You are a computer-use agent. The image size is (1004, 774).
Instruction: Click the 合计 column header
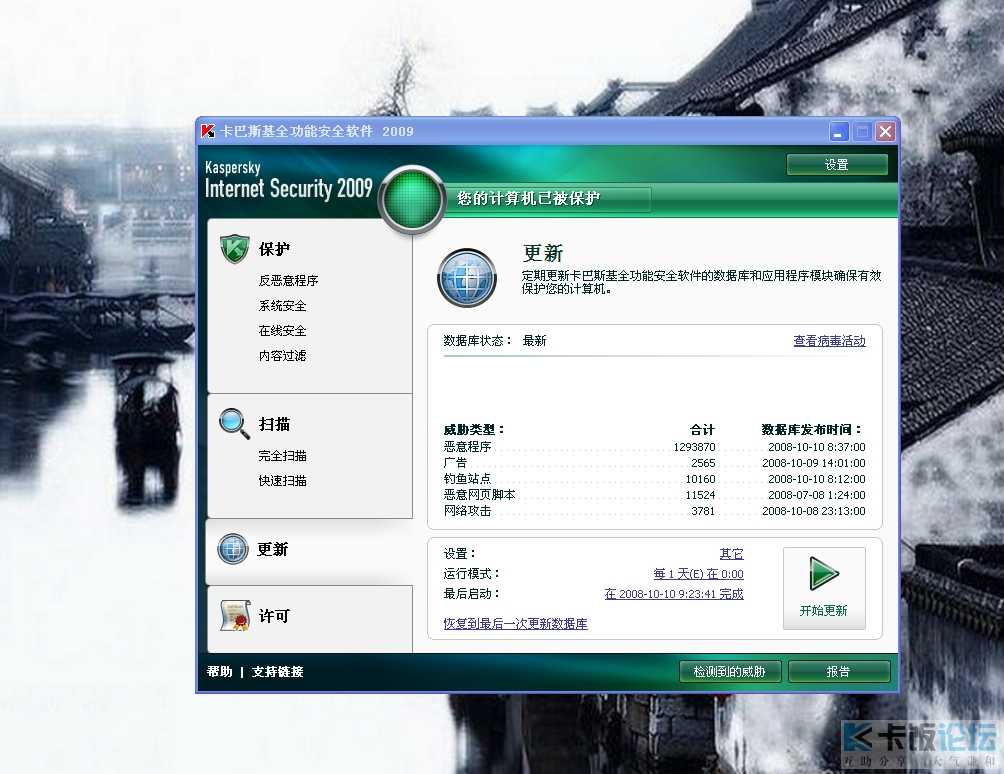point(702,430)
